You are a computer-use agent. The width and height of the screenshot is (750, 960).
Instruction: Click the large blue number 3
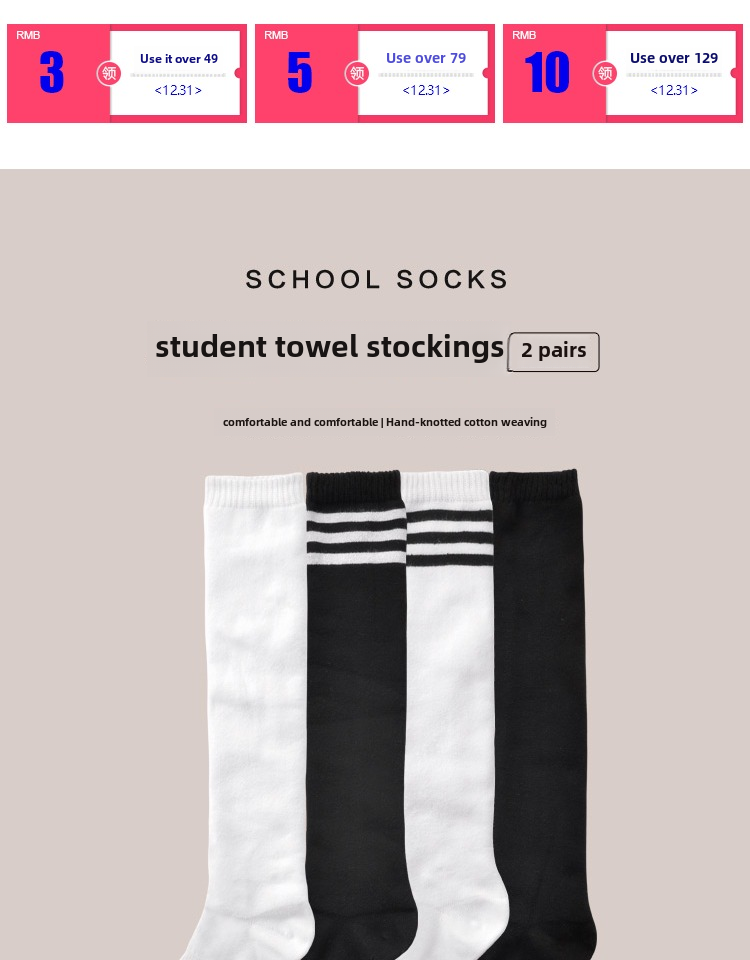51,72
